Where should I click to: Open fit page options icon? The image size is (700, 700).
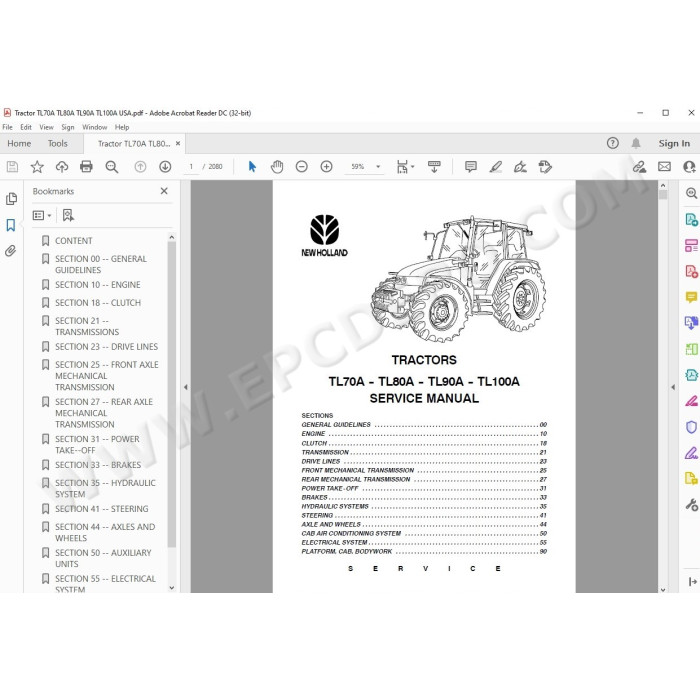coord(405,167)
